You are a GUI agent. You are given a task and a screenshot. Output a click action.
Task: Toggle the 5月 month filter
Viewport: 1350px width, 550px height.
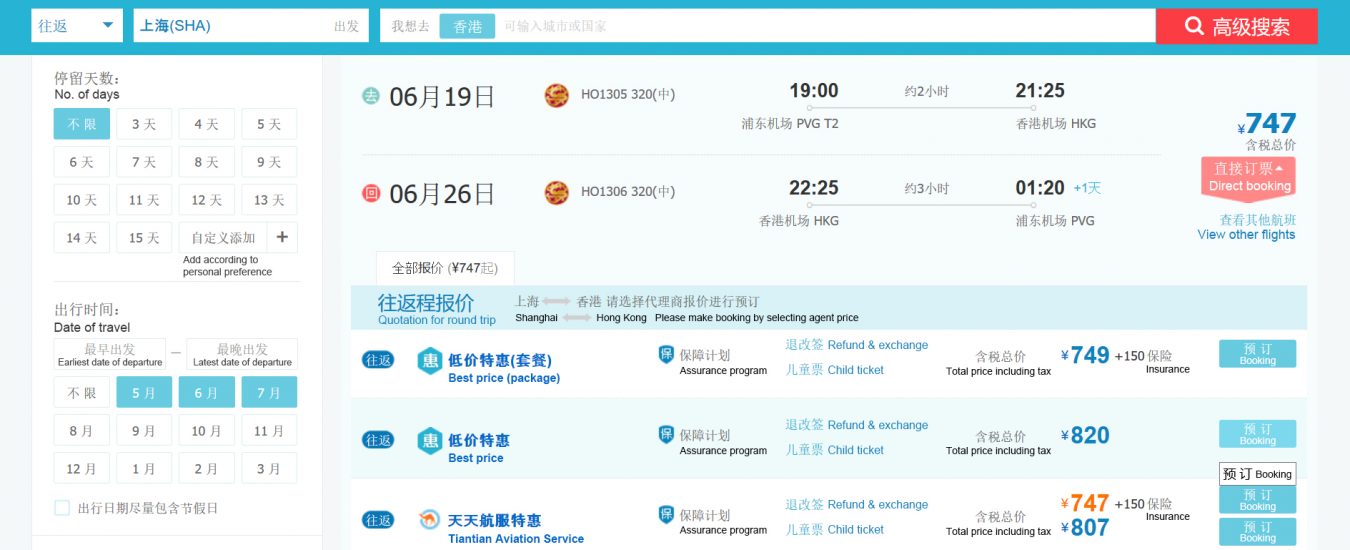144,393
